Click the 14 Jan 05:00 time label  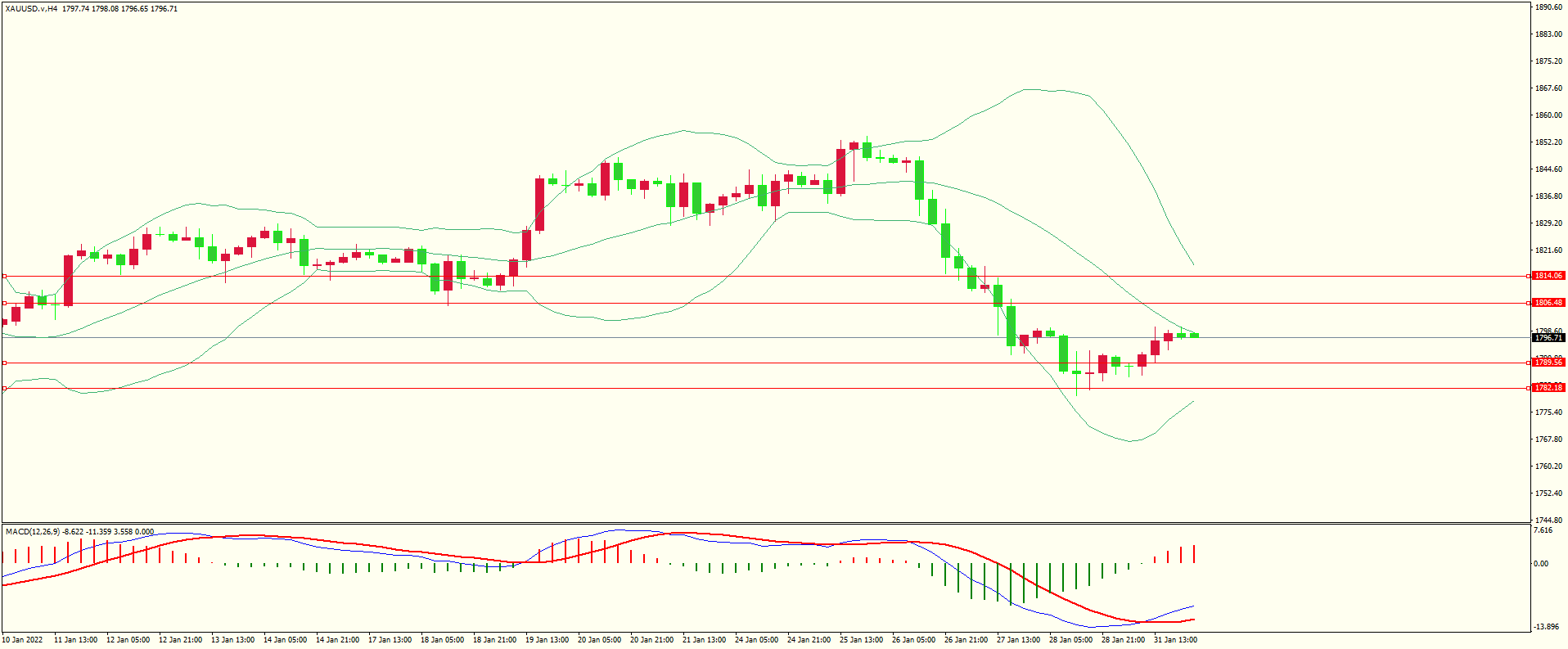[285, 640]
